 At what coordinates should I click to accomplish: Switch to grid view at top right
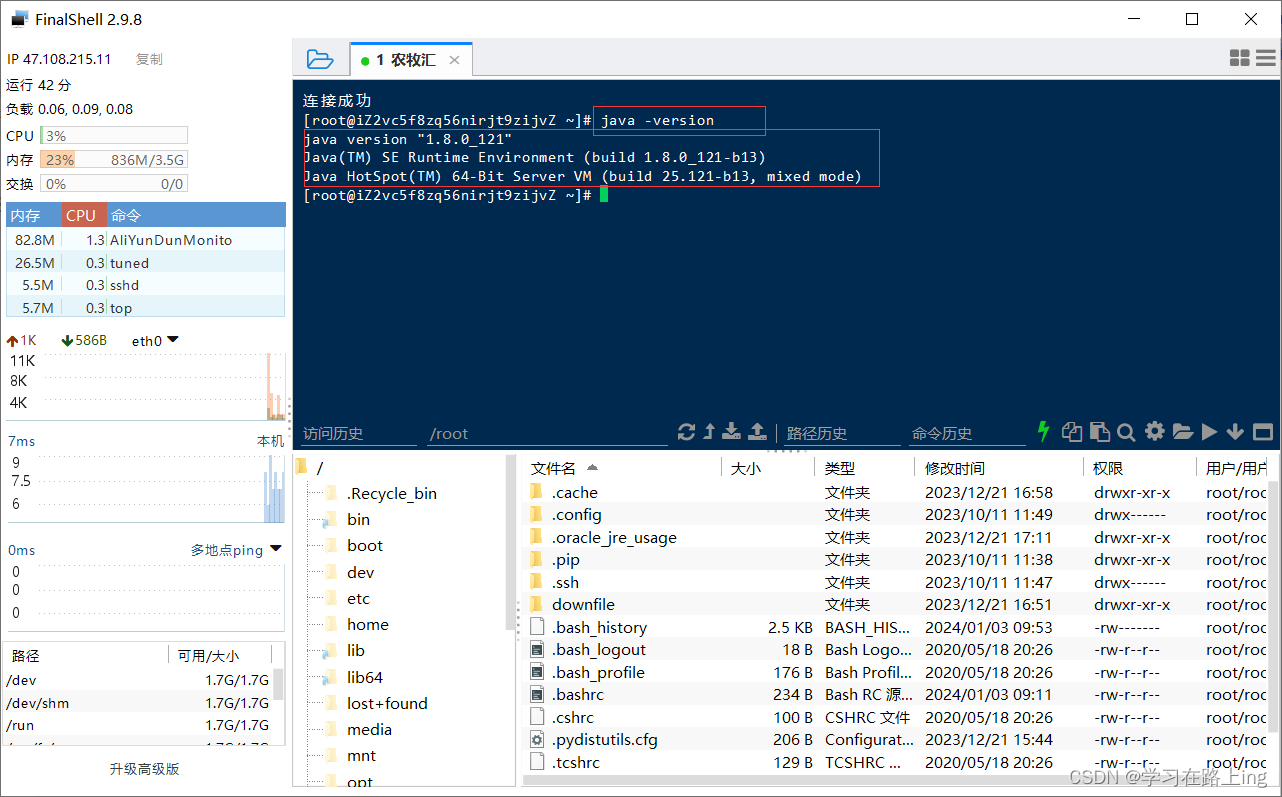(x=1239, y=57)
